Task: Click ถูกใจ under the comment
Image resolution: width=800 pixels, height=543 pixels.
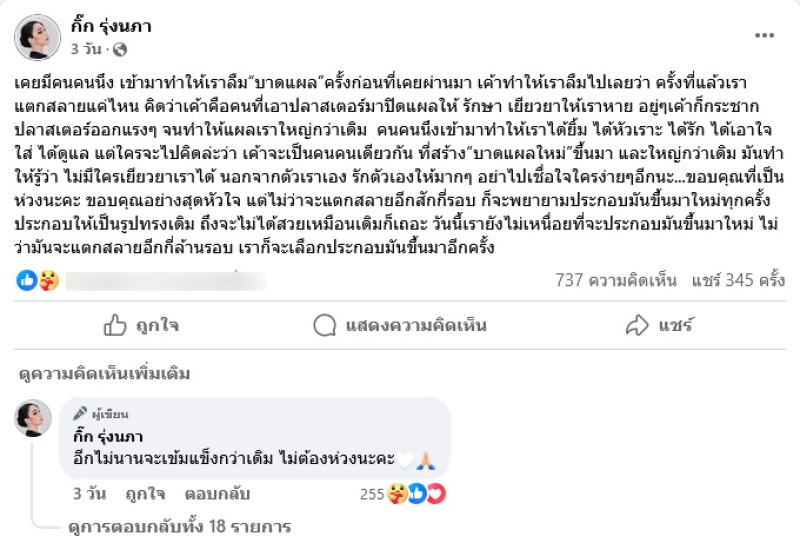Action: (146, 494)
